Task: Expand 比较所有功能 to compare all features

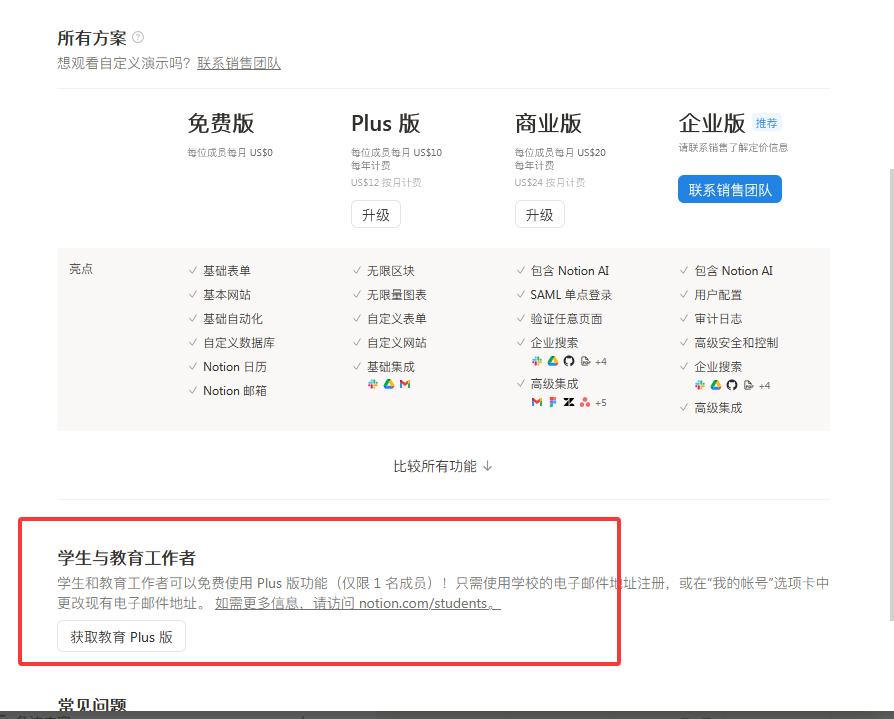Action: tap(442, 466)
